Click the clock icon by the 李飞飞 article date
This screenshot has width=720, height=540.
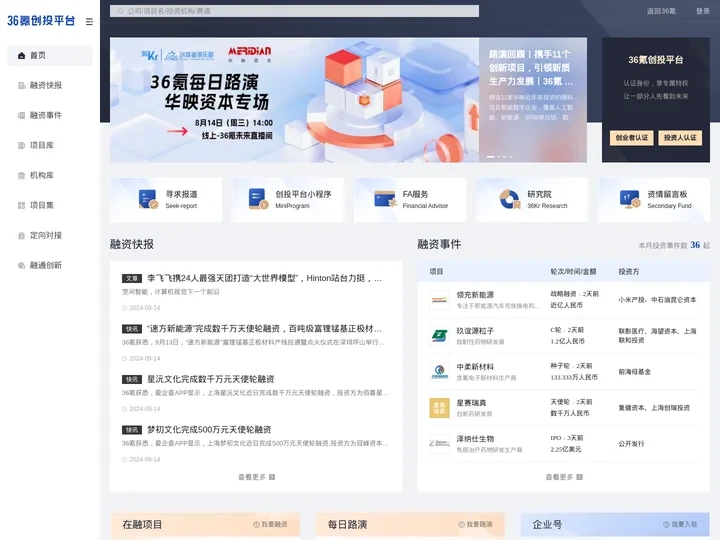[124, 308]
